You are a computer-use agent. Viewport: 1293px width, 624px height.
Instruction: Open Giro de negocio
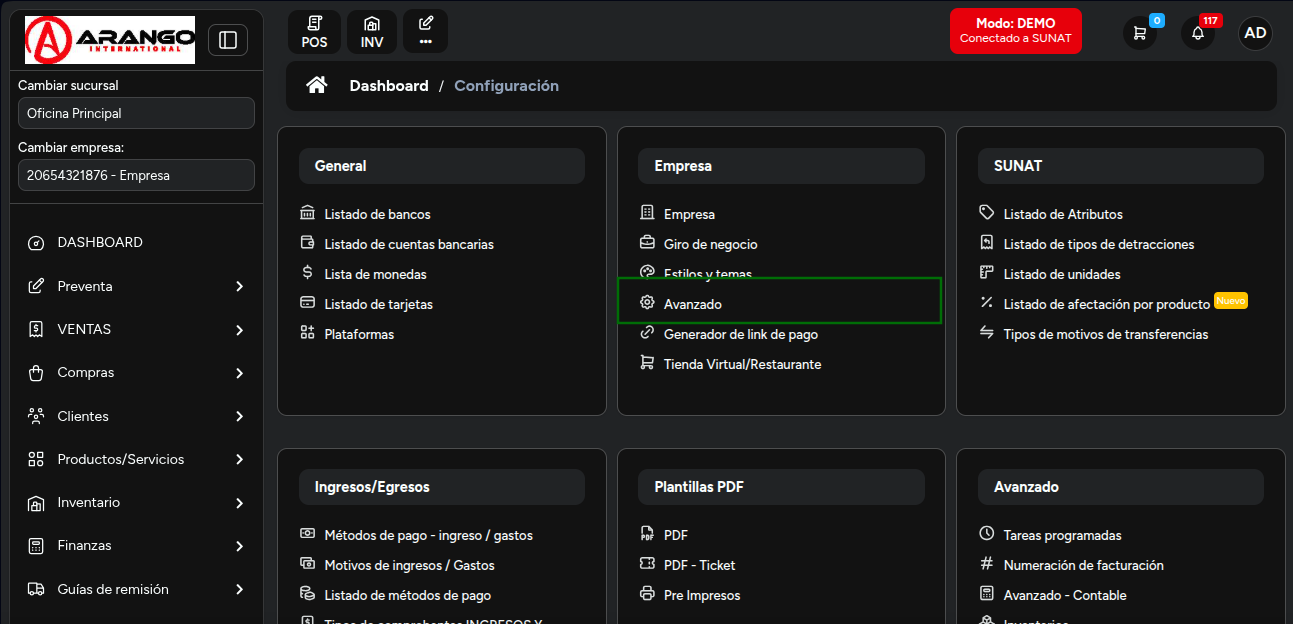tap(711, 244)
